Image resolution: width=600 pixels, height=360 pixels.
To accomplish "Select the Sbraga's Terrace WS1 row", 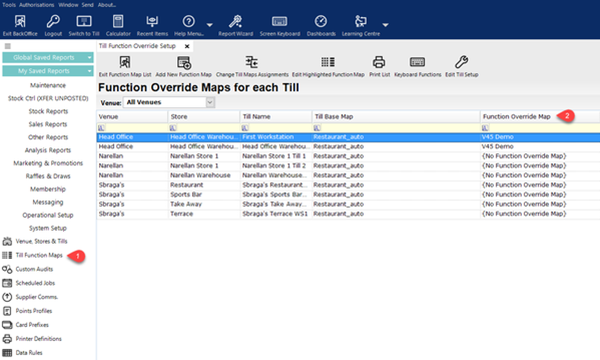I will point(348,214).
